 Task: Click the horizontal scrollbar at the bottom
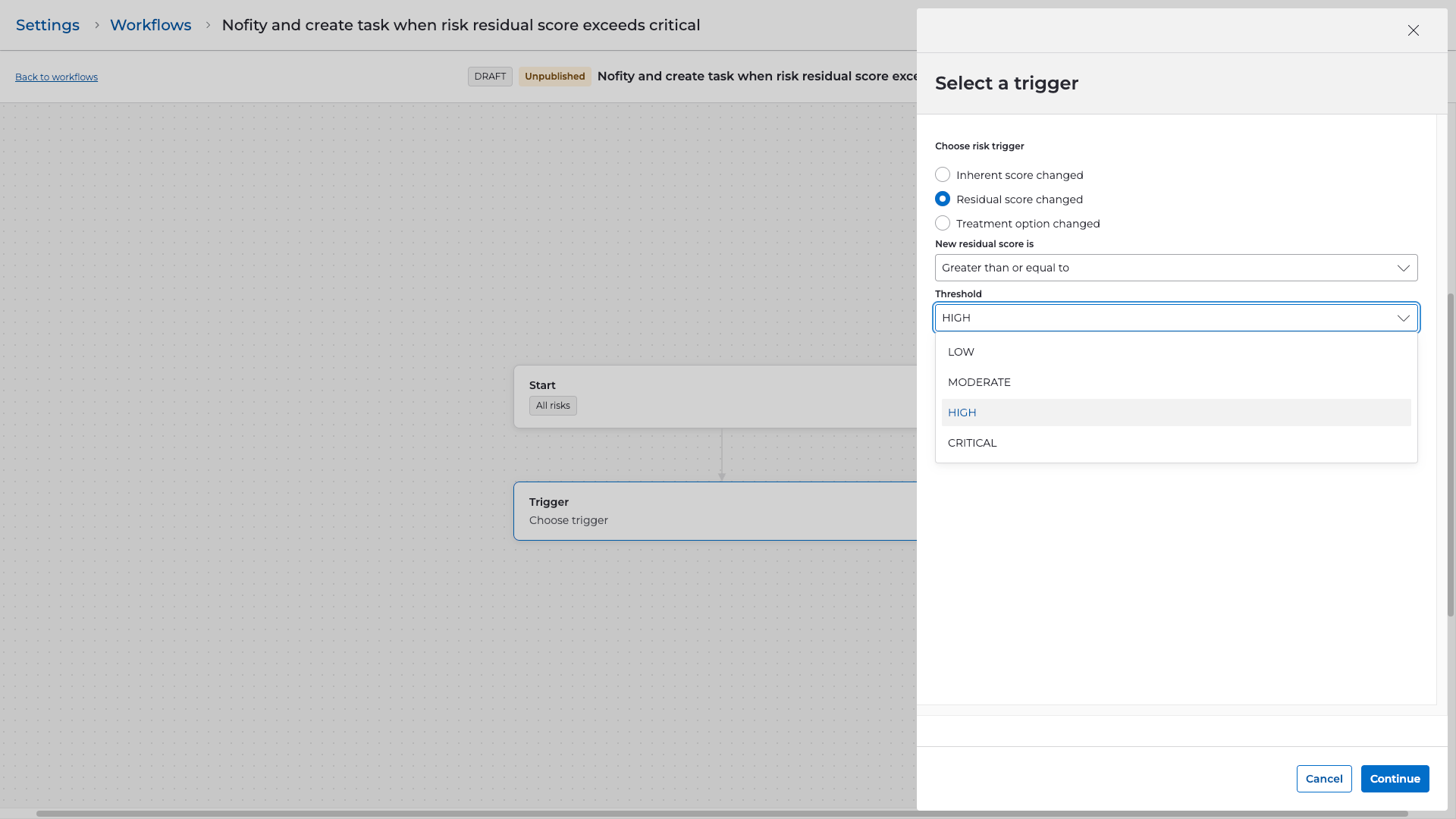pyautogui.click(x=720, y=814)
